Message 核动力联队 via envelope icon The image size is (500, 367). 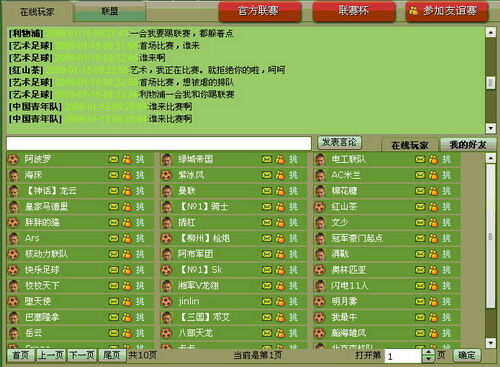pos(113,254)
